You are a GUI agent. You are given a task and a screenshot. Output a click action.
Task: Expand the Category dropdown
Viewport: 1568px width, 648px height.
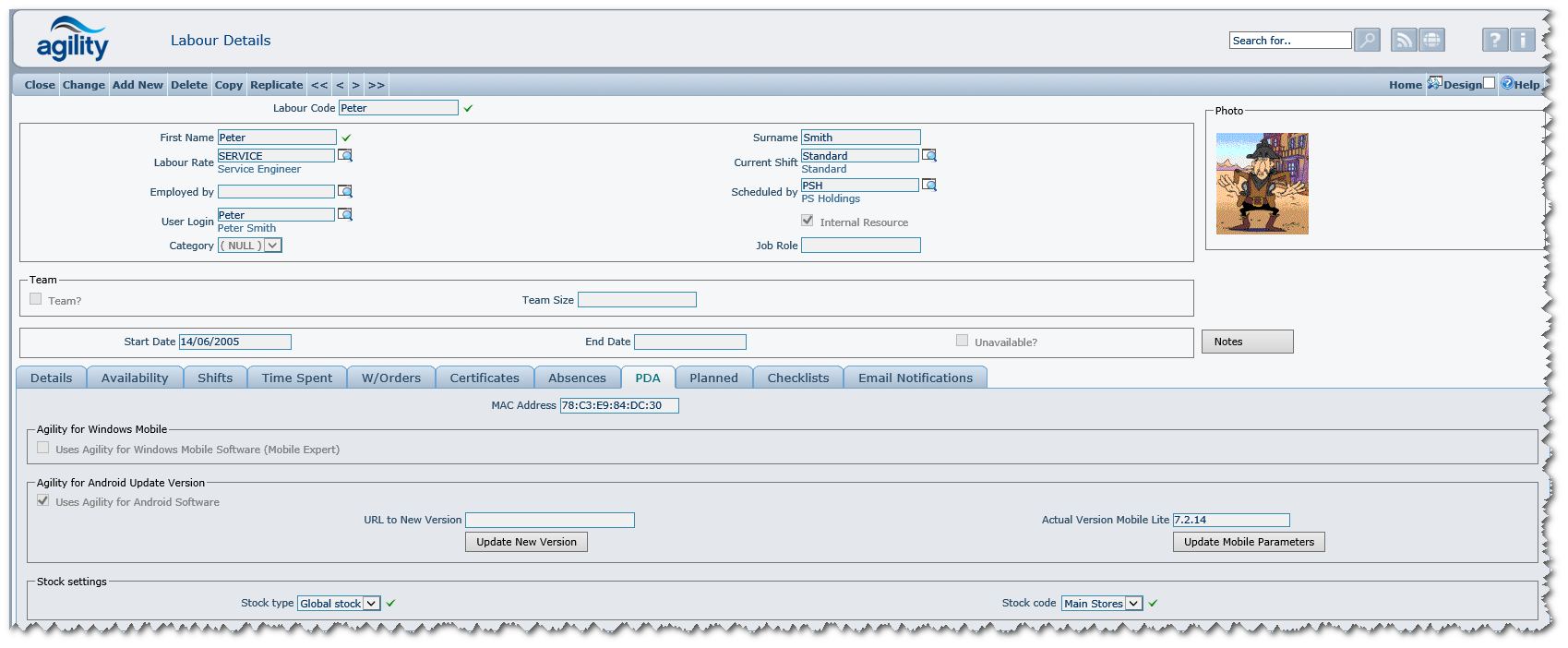click(273, 246)
